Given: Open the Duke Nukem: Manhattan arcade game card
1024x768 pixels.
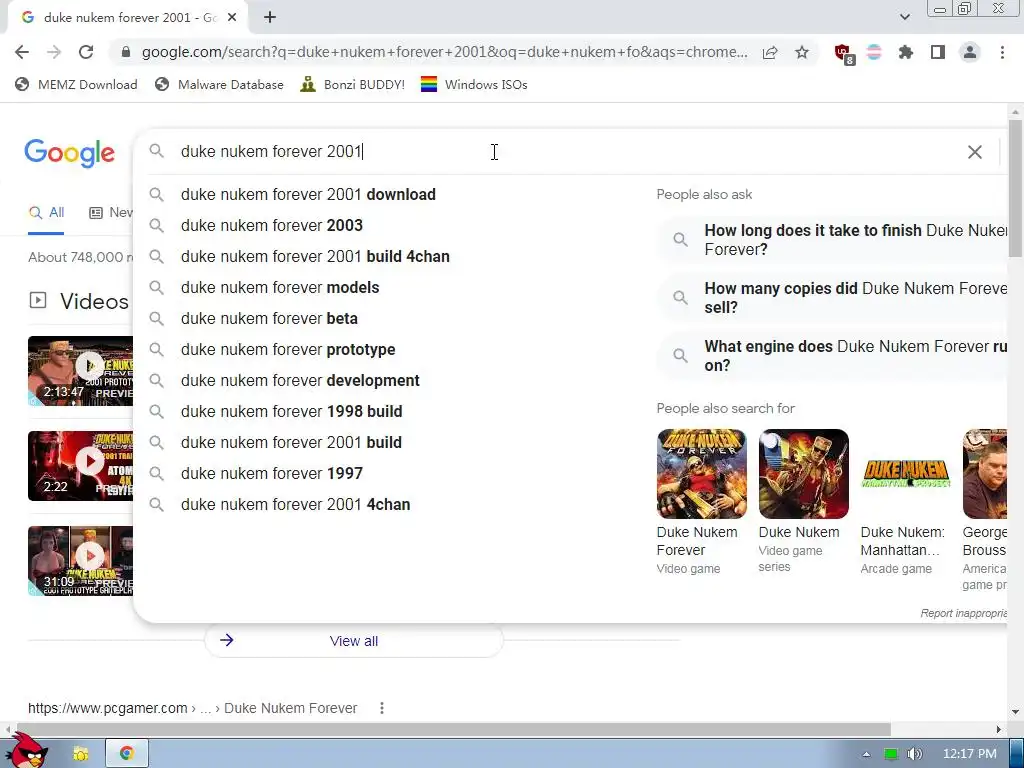Looking at the screenshot, I should tap(905, 502).
